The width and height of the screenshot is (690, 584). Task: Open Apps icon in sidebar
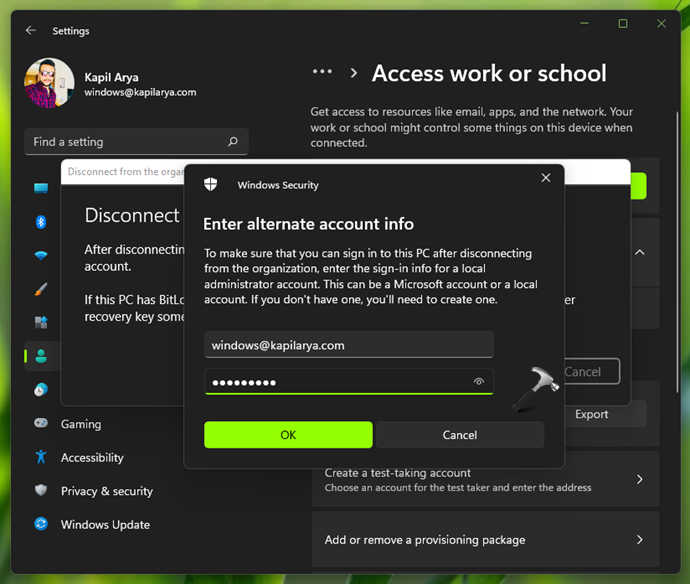pyautogui.click(x=41, y=323)
